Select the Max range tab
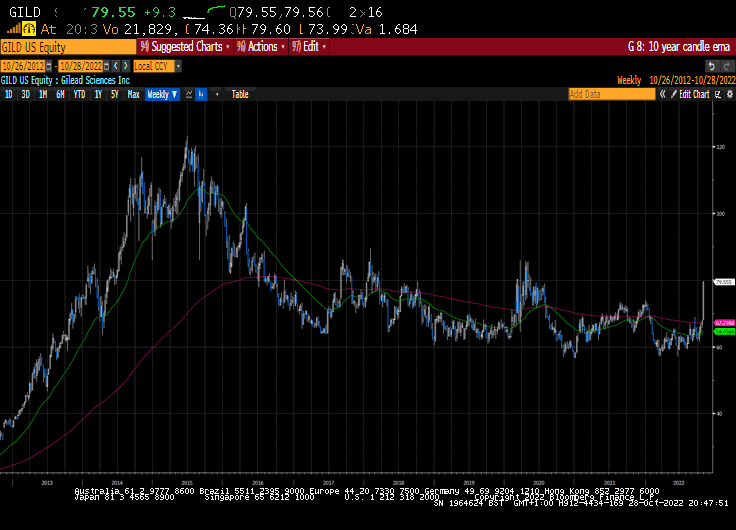 point(133,94)
